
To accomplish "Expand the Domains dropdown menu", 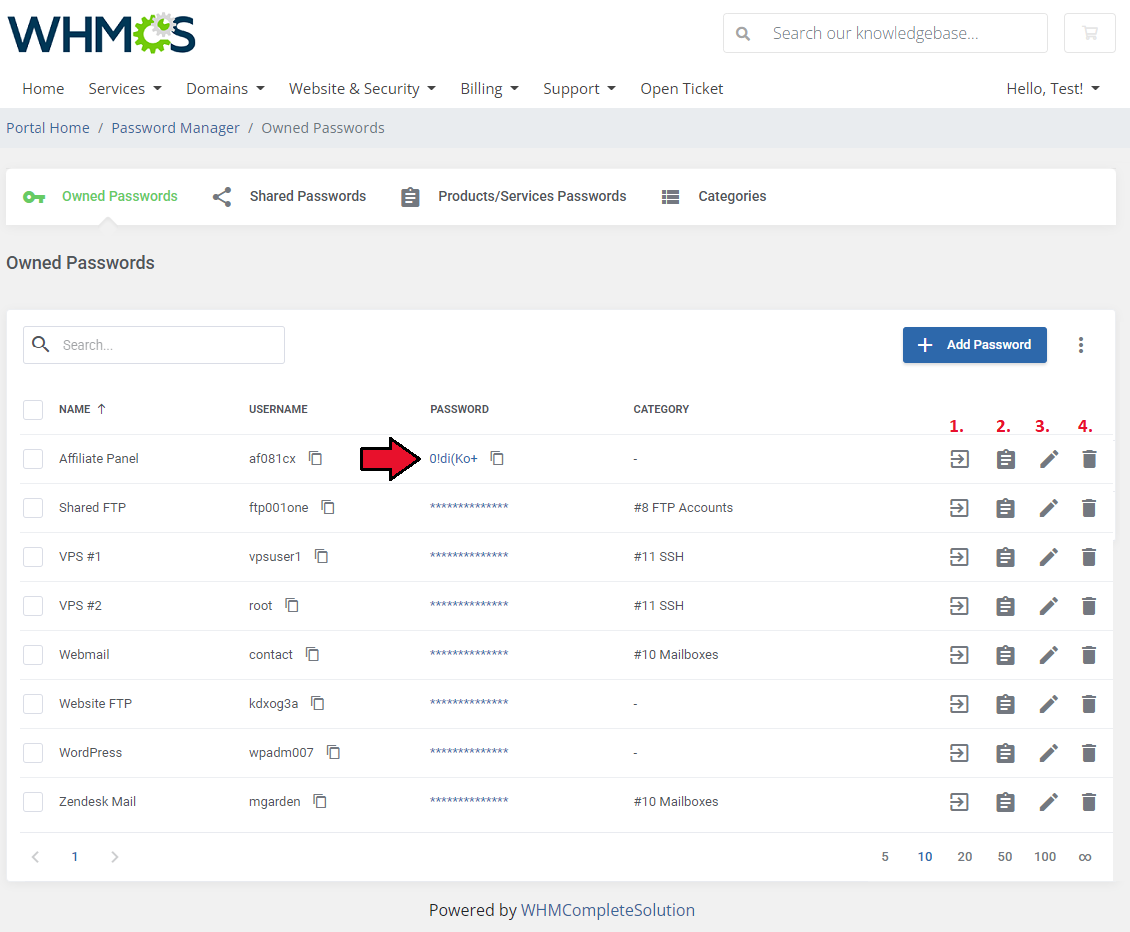I will (x=225, y=89).
